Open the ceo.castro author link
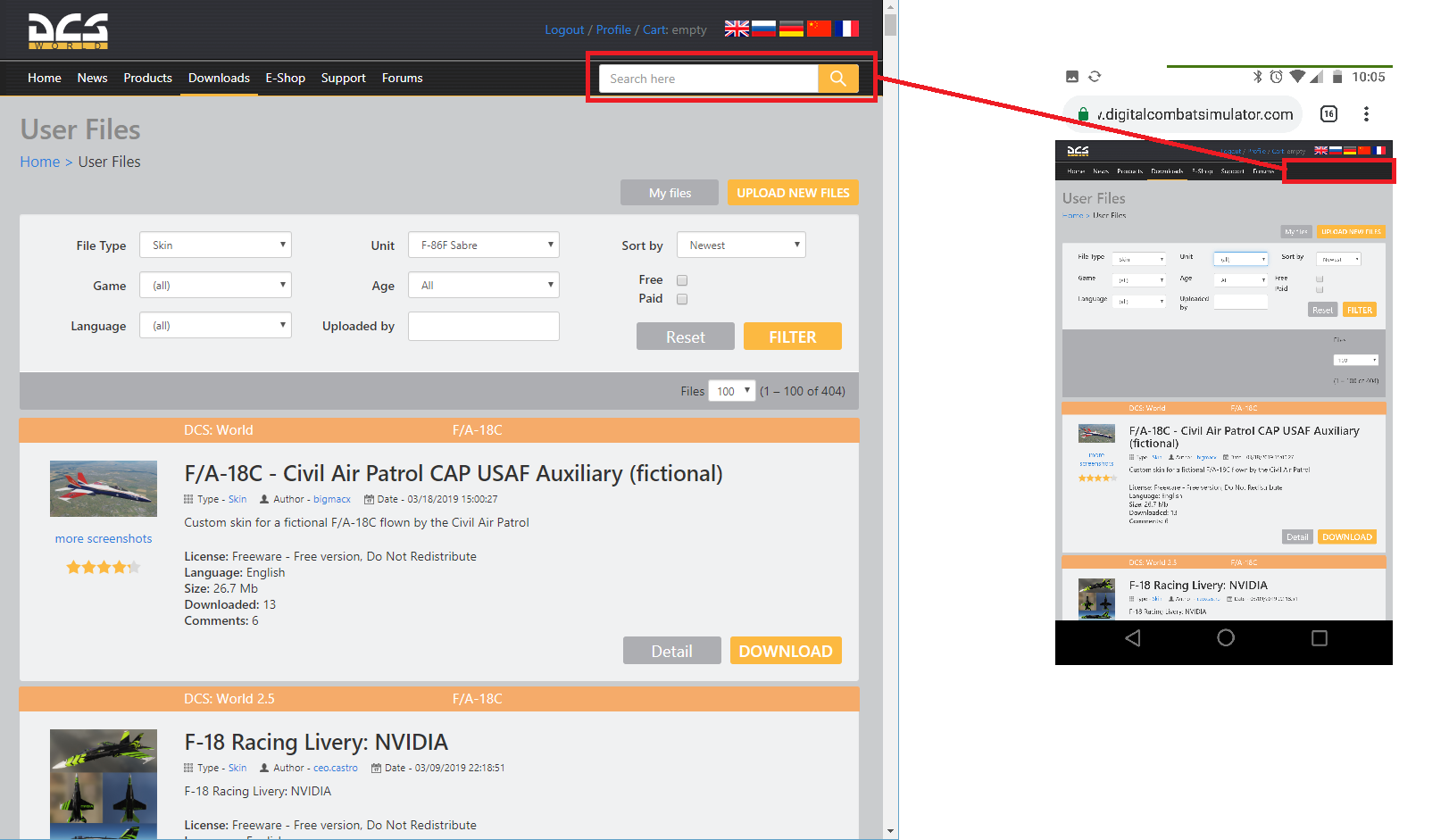 point(336,768)
